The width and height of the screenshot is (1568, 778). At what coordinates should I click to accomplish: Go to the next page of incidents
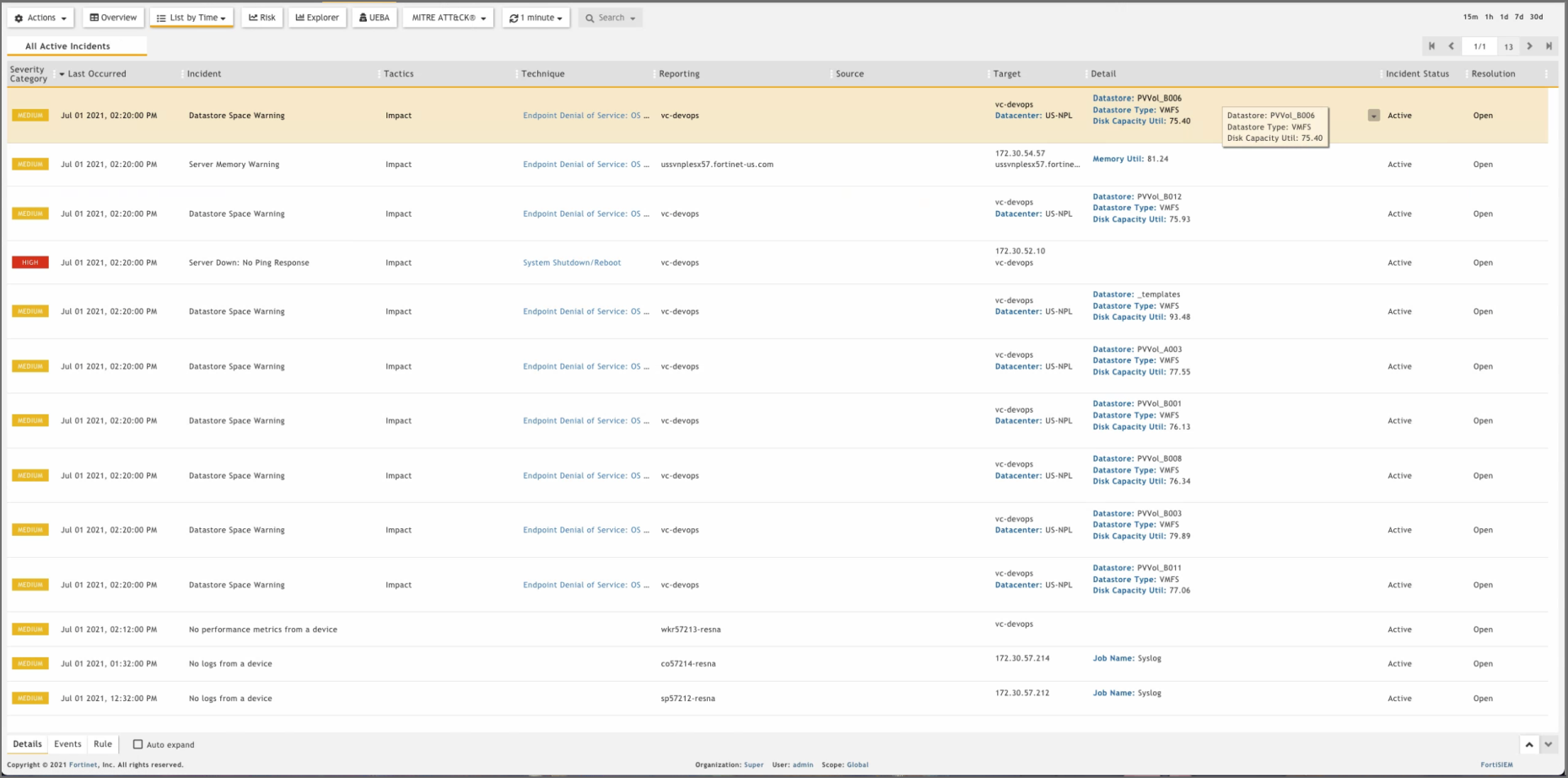tap(1529, 46)
